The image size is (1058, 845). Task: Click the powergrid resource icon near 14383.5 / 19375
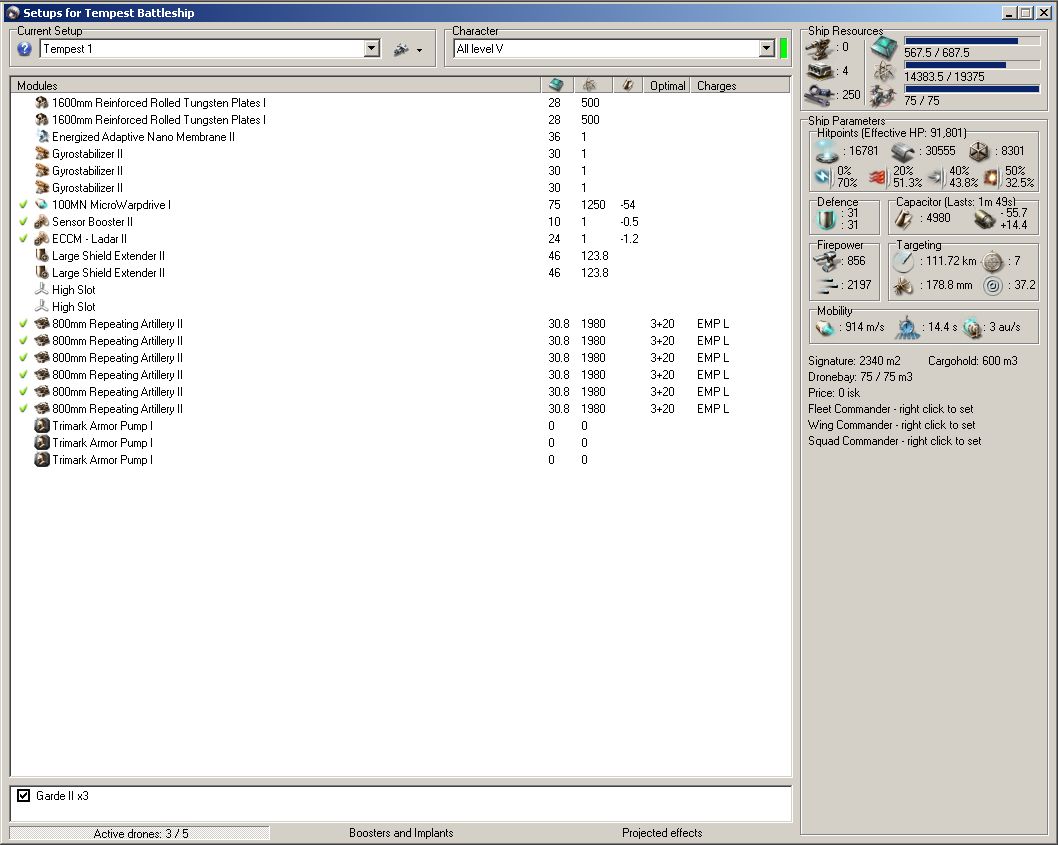(883, 72)
